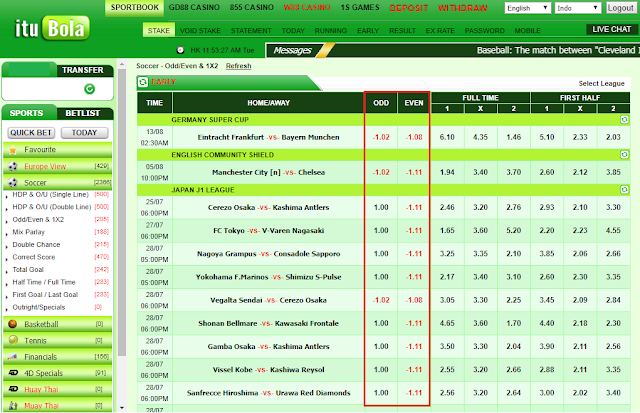This screenshot has width=640, height=413.
Task: Click the Select League link
Action: click(601, 83)
